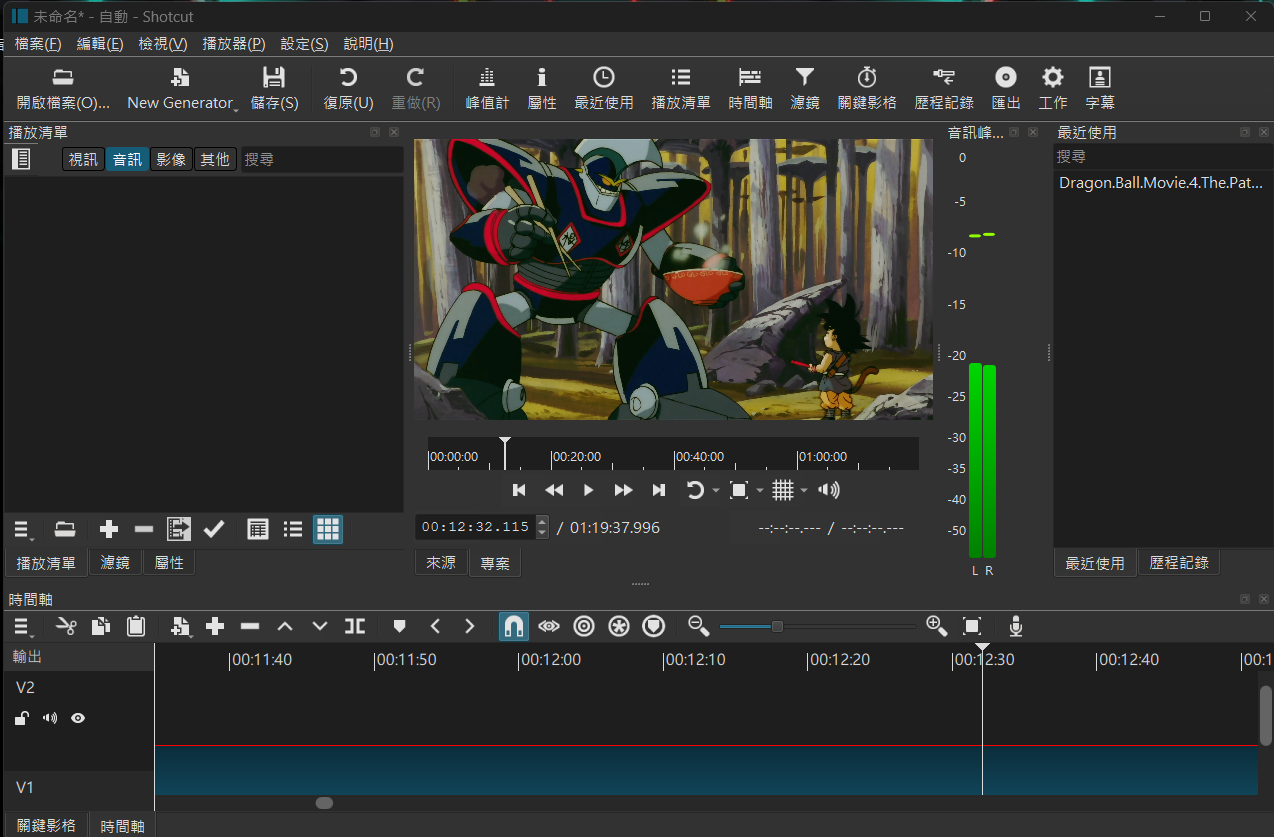Switch to the 歷程記錄 tab

[x=1179, y=563]
